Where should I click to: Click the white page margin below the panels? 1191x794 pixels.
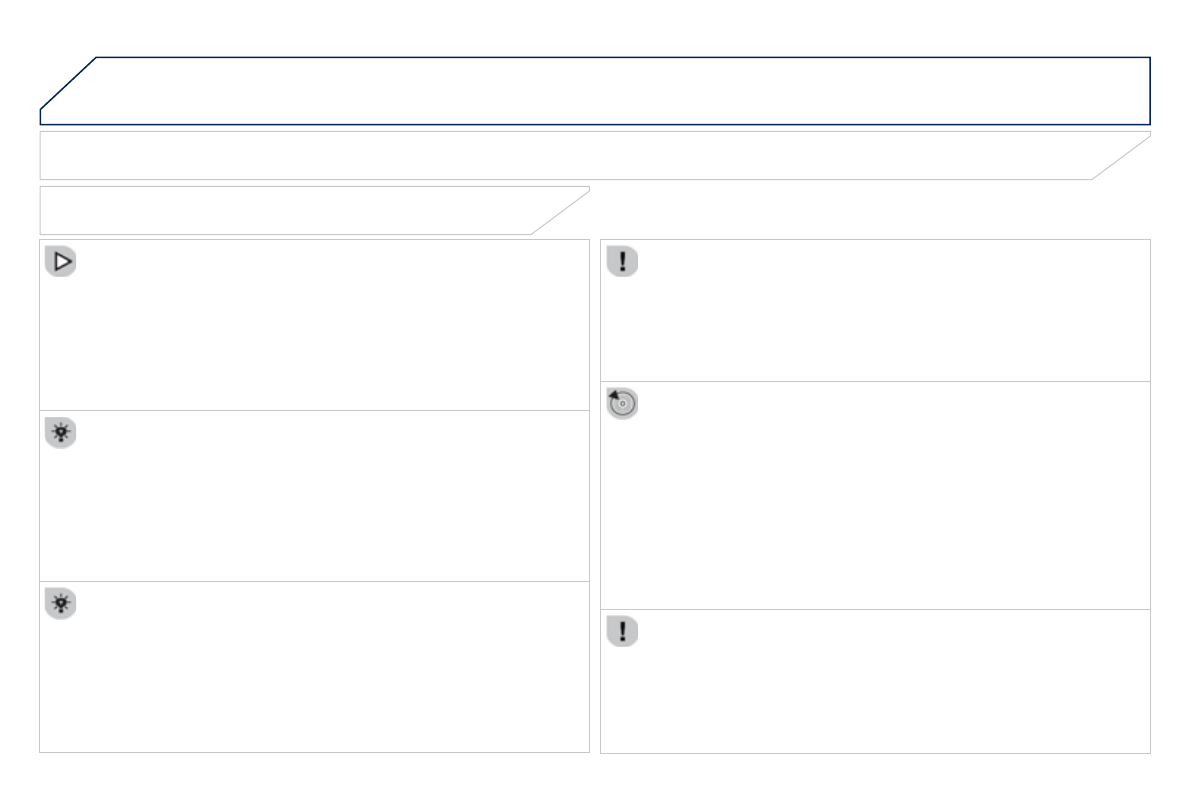(595, 774)
